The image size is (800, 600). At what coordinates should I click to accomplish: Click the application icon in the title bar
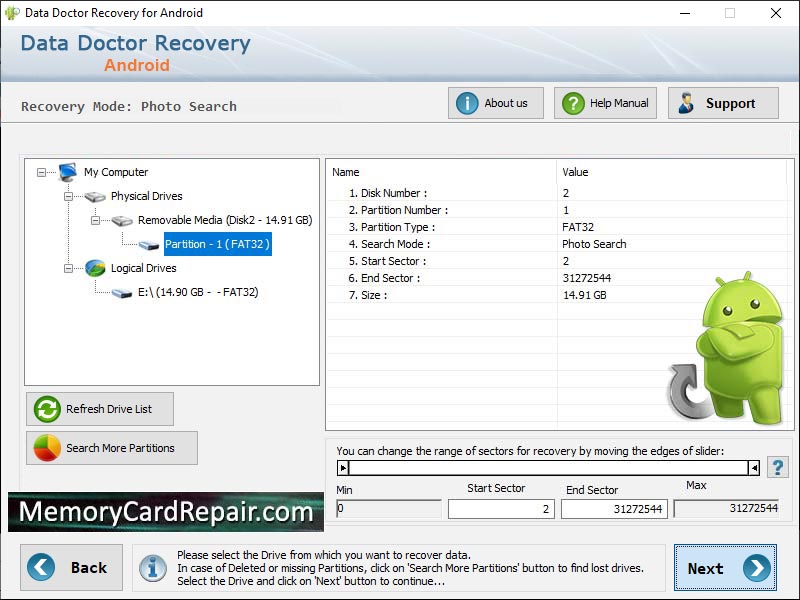[x=11, y=13]
